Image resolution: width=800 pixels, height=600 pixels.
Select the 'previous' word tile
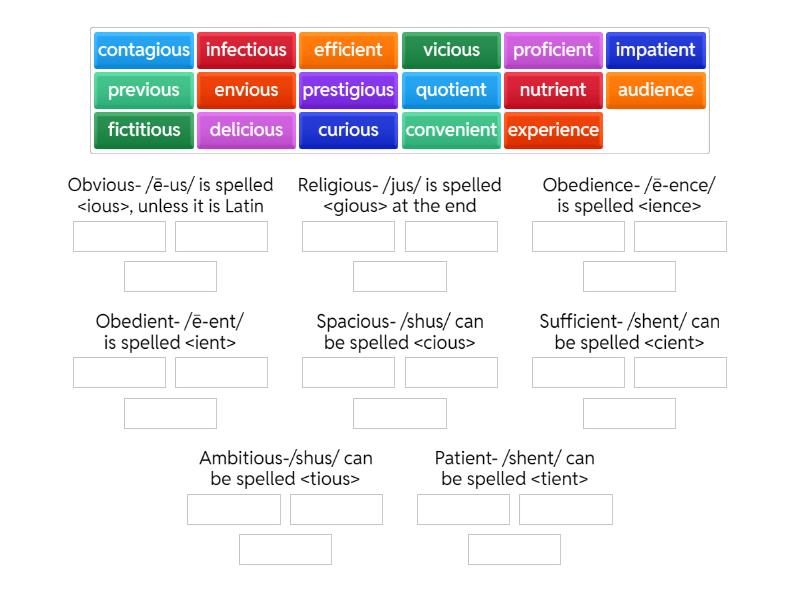[144, 90]
